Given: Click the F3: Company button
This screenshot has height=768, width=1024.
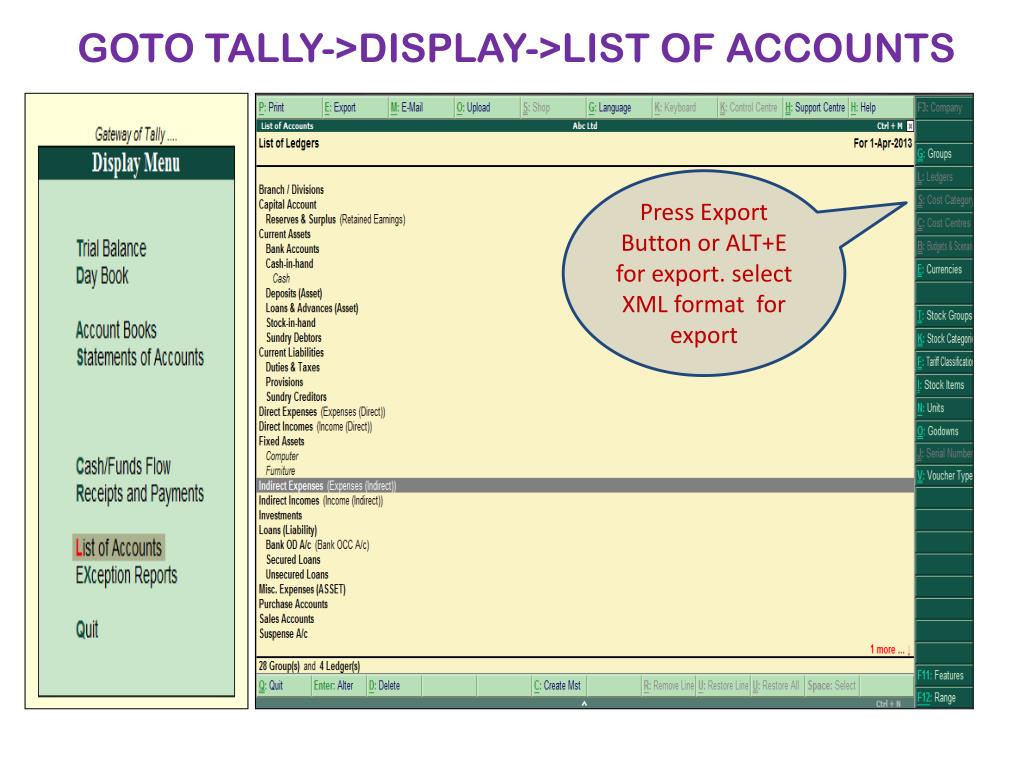Looking at the screenshot, I should [944, 108].
